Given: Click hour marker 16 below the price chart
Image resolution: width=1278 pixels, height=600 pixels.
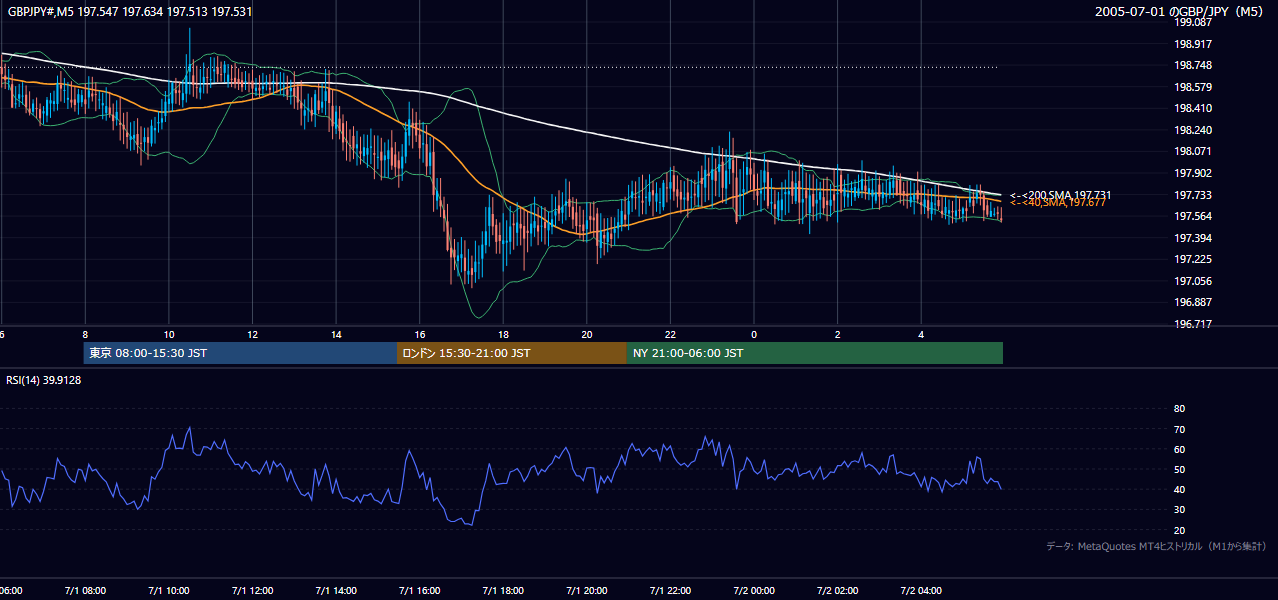Looking at the screenshot, I should (420, 334).
